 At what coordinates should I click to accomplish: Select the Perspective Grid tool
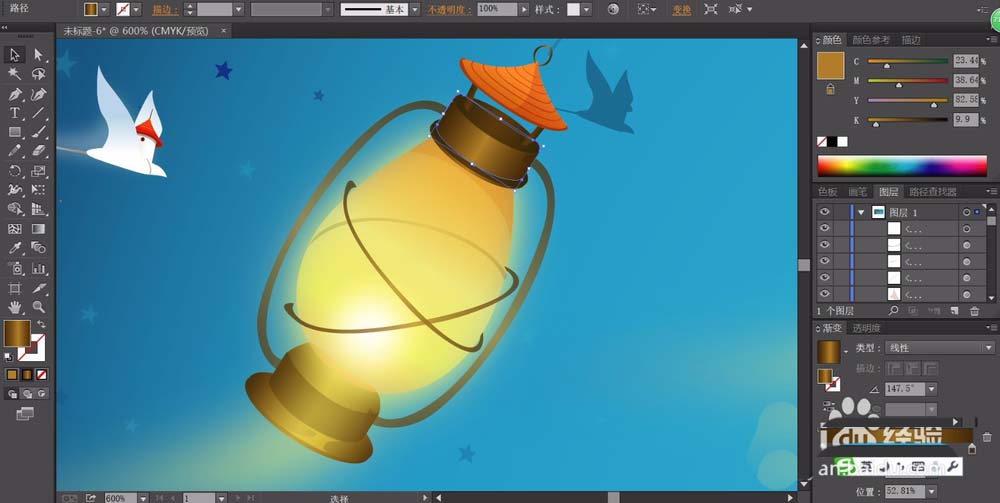tap(38, 209)
